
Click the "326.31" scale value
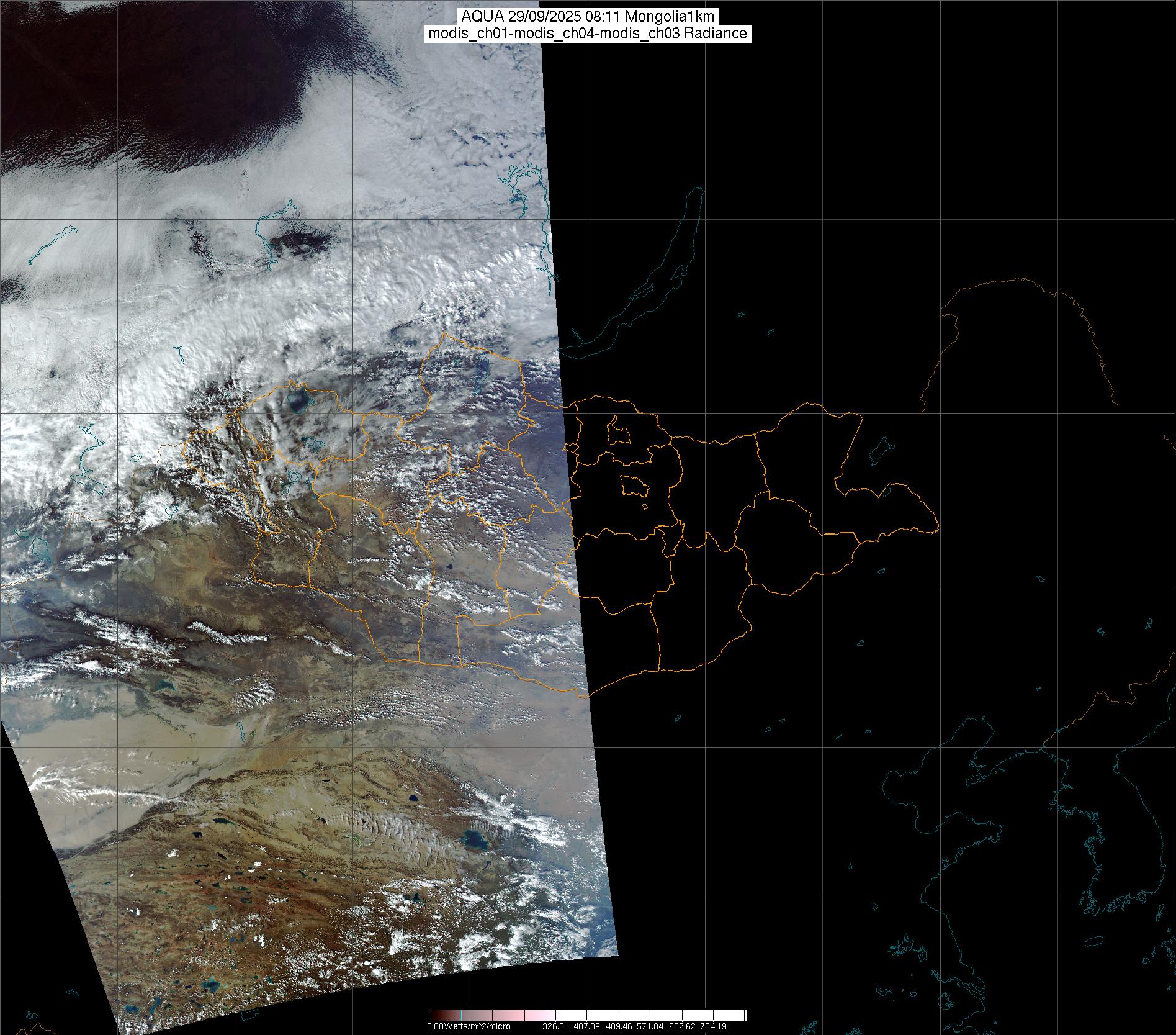(556, 1026)
